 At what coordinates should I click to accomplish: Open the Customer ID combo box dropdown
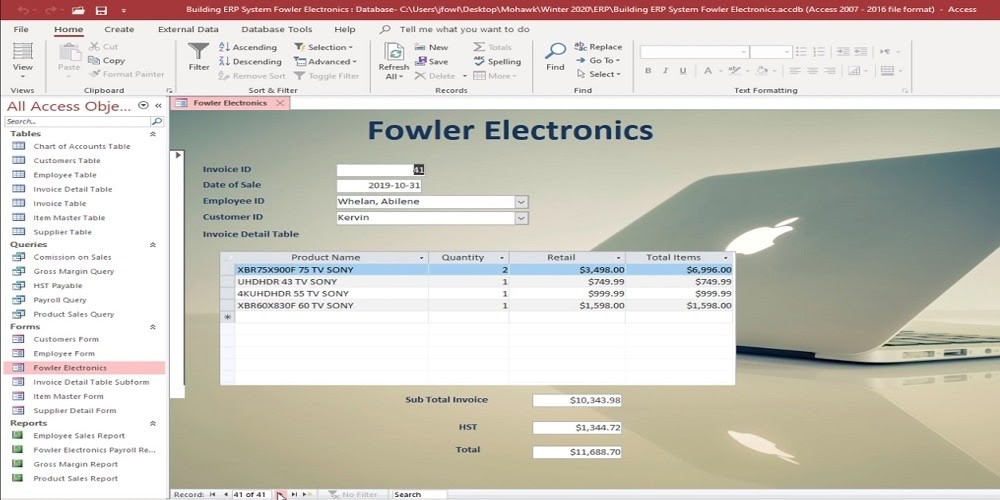(521, 217)
